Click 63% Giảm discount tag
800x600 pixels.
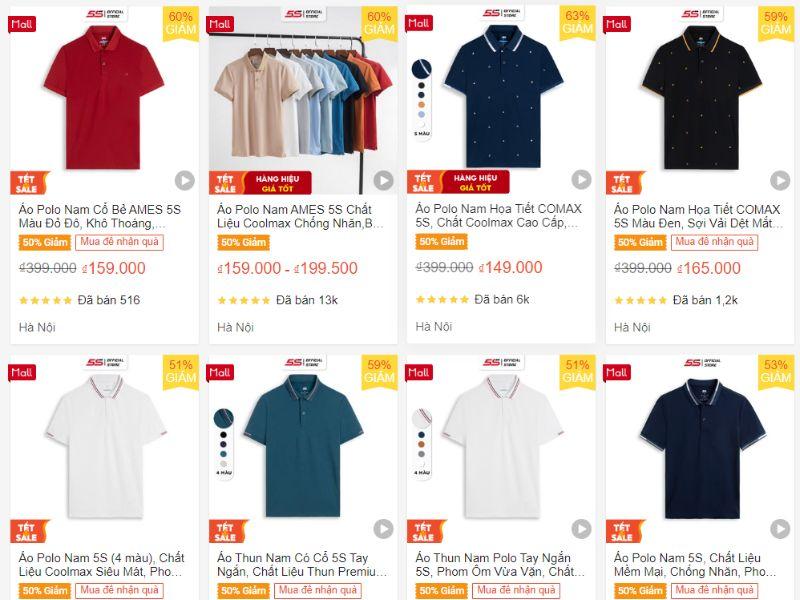577,23
